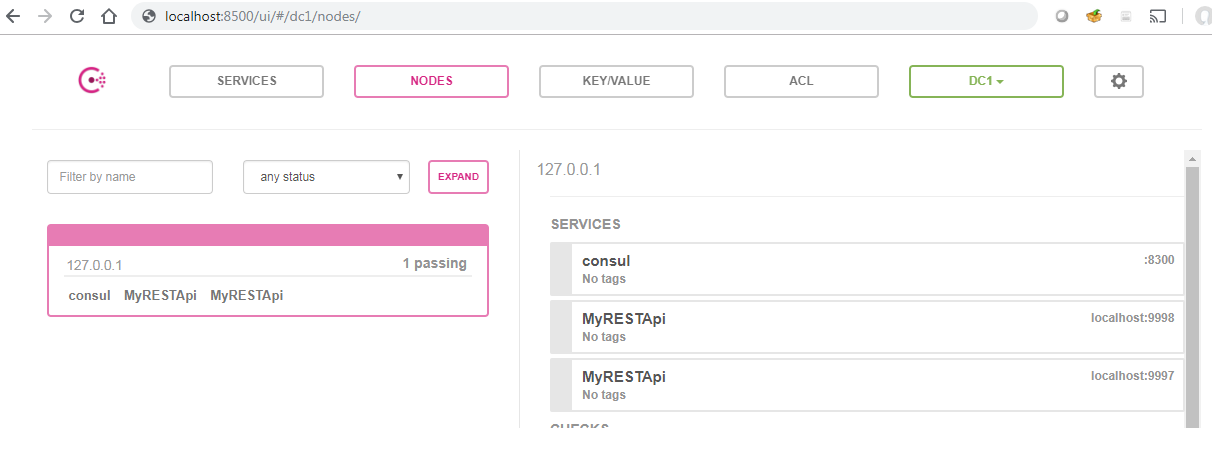
Task: Open settings with the gear icon
Action: coord(1119,81)
